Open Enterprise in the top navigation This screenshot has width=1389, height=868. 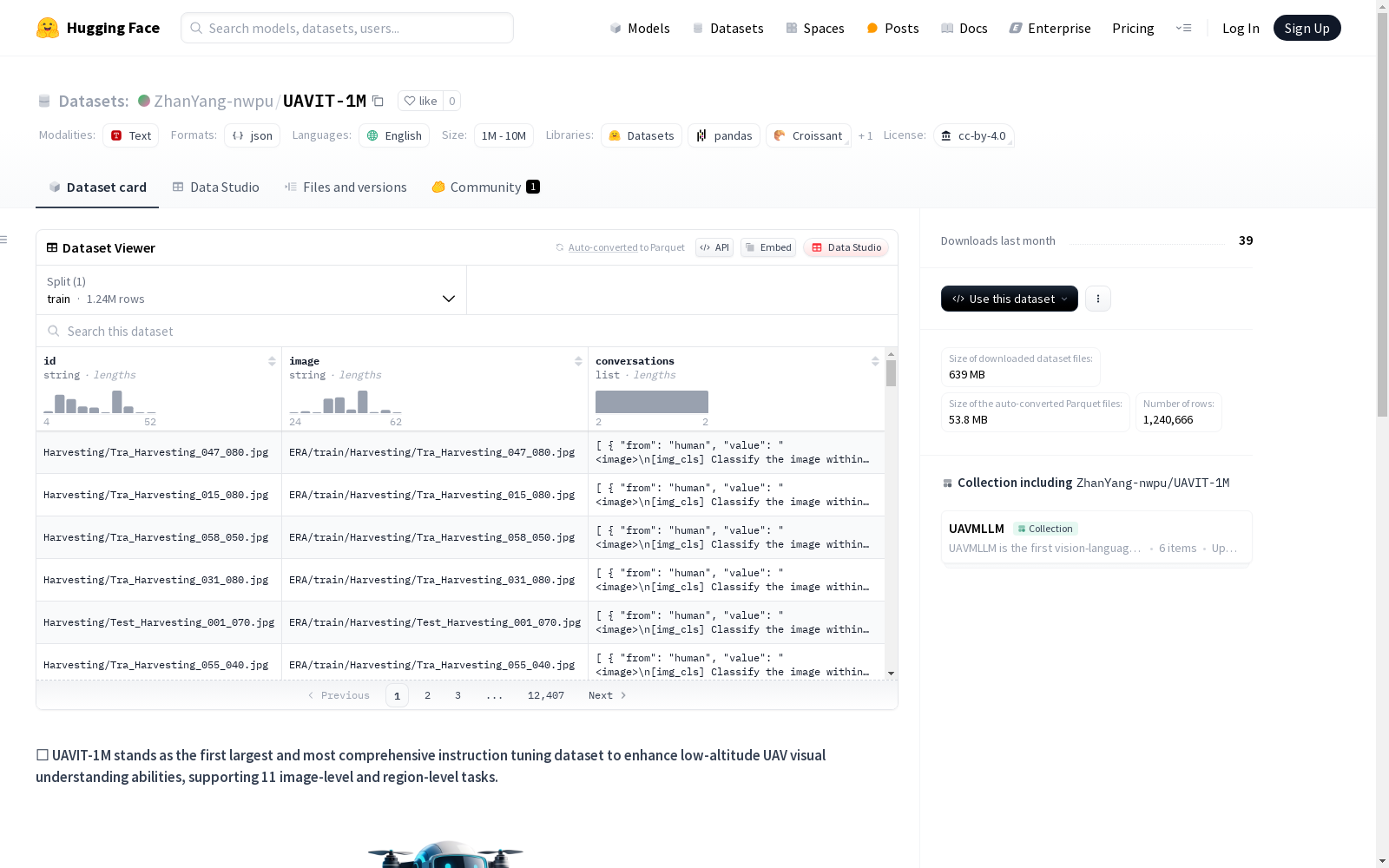click(1050, 28)
